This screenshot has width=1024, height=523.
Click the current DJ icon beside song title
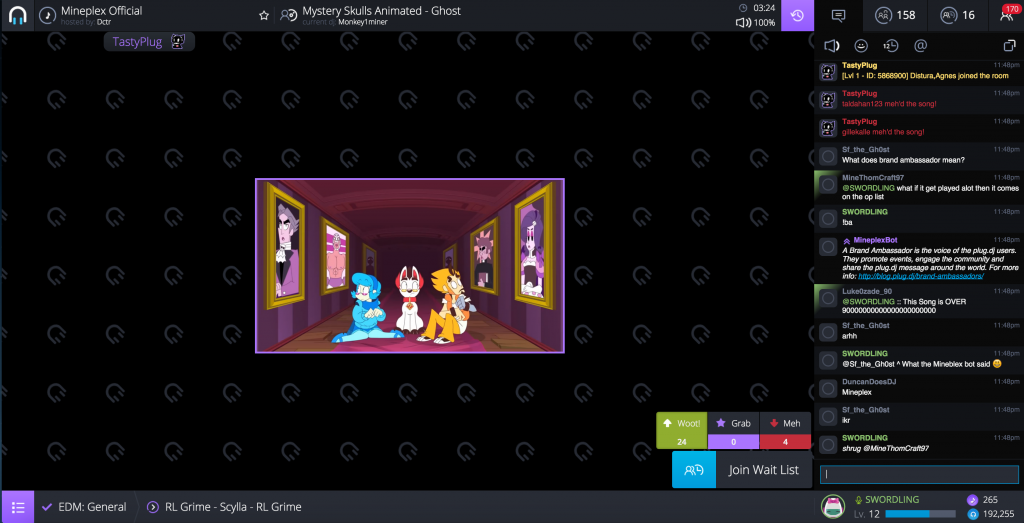tap(289, 15)
